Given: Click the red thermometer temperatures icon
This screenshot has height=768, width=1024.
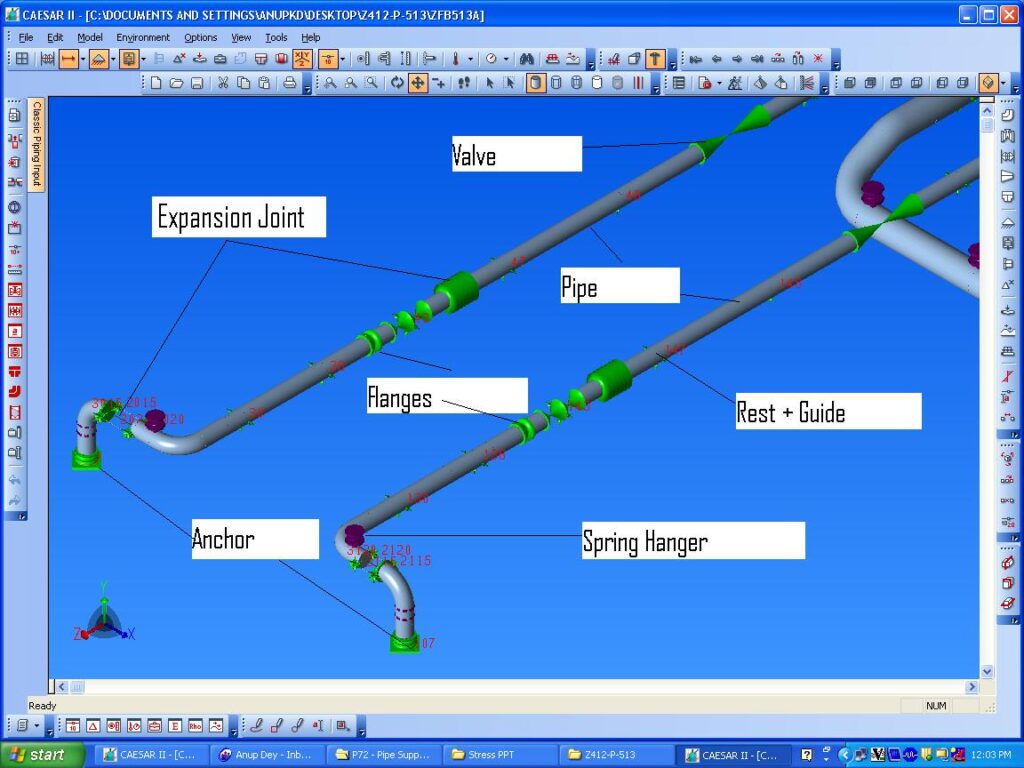Looking at the screenshot, I should coord(456,59).
